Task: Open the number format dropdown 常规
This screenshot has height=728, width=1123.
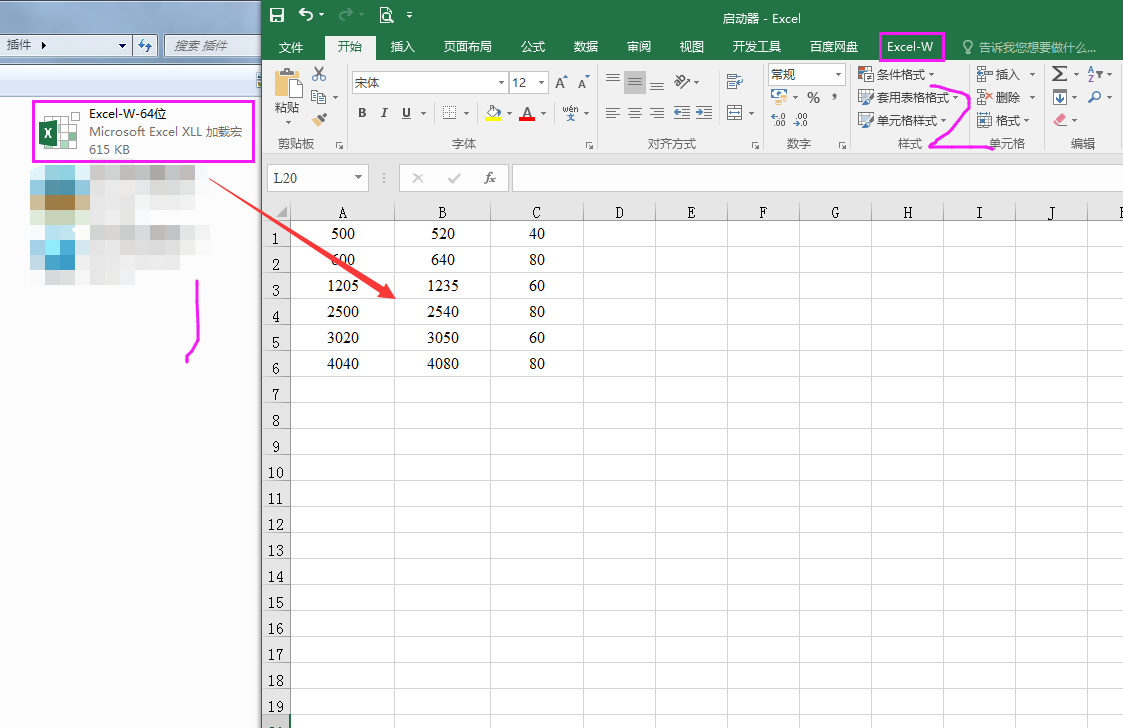Action: 838,74
